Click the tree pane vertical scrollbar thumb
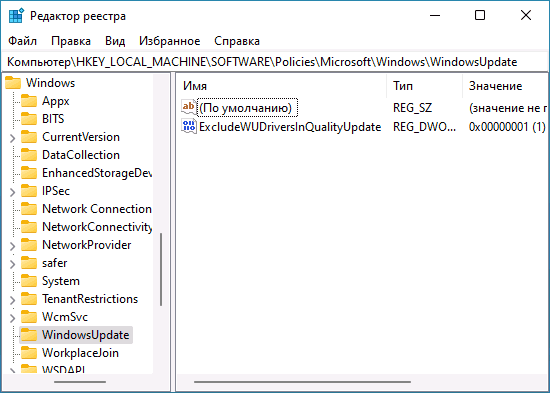The width and height of the screenshot is (550, 393). pyautogui.click(x=161, y=269)
